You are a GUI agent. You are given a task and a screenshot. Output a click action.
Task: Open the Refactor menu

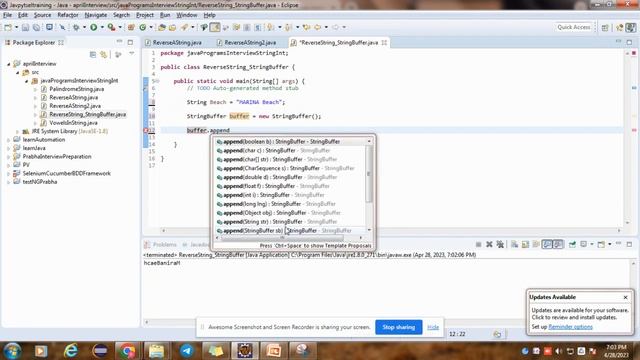(68, 15)
